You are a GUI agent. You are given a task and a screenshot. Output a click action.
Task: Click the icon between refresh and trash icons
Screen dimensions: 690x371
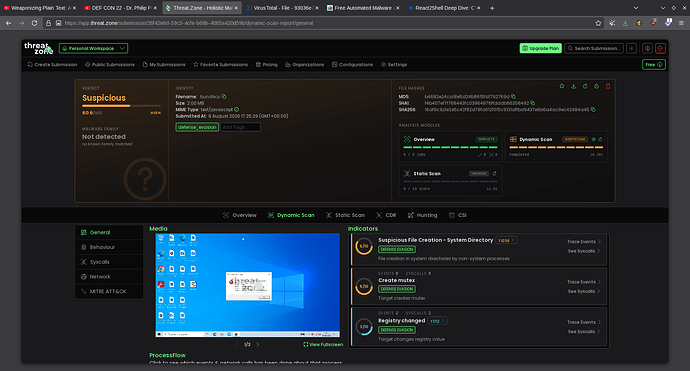pyautogui.click(x=596, y=86)
